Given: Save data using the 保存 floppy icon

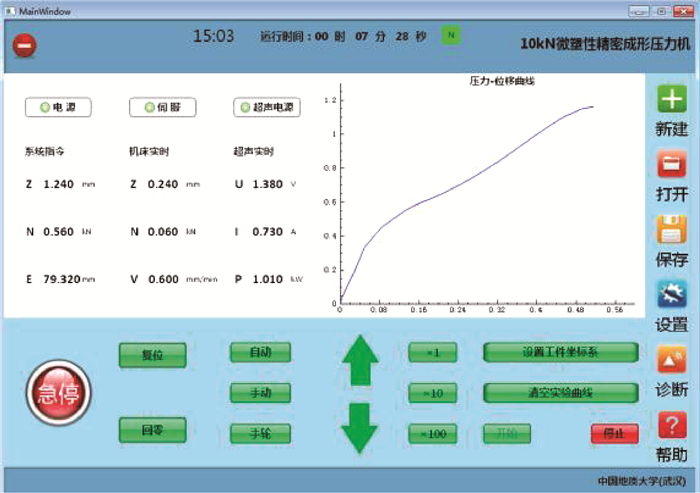Looking at the screenshot, I should (671, 230).
